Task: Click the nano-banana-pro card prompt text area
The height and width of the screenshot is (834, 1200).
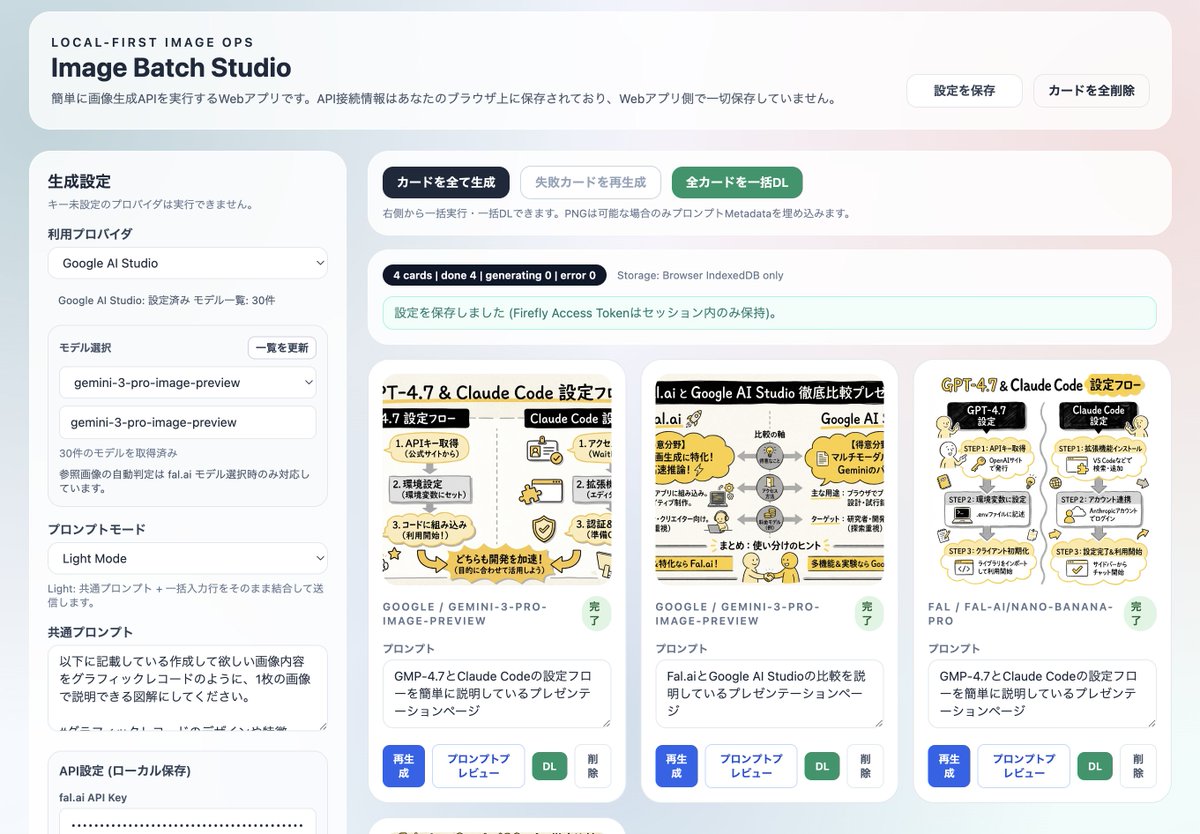Action: click(1042, 693)
